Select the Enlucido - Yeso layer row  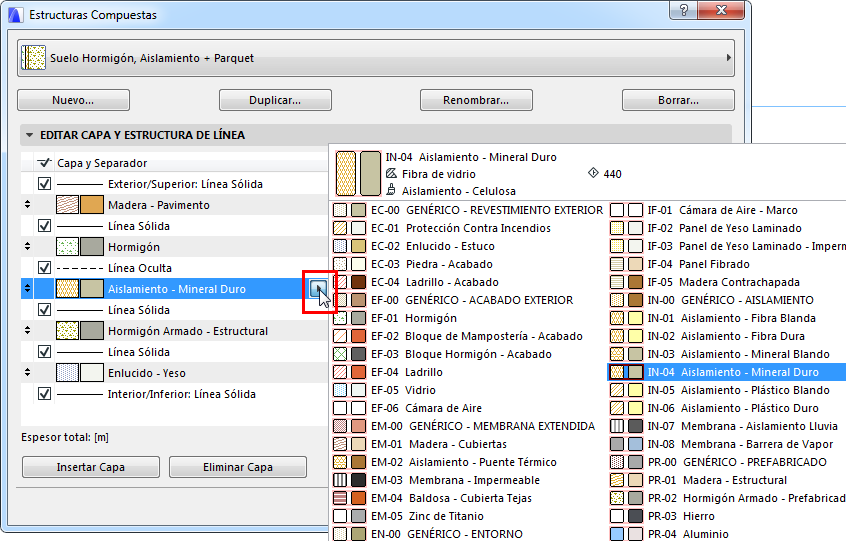(x=174, y=373)
